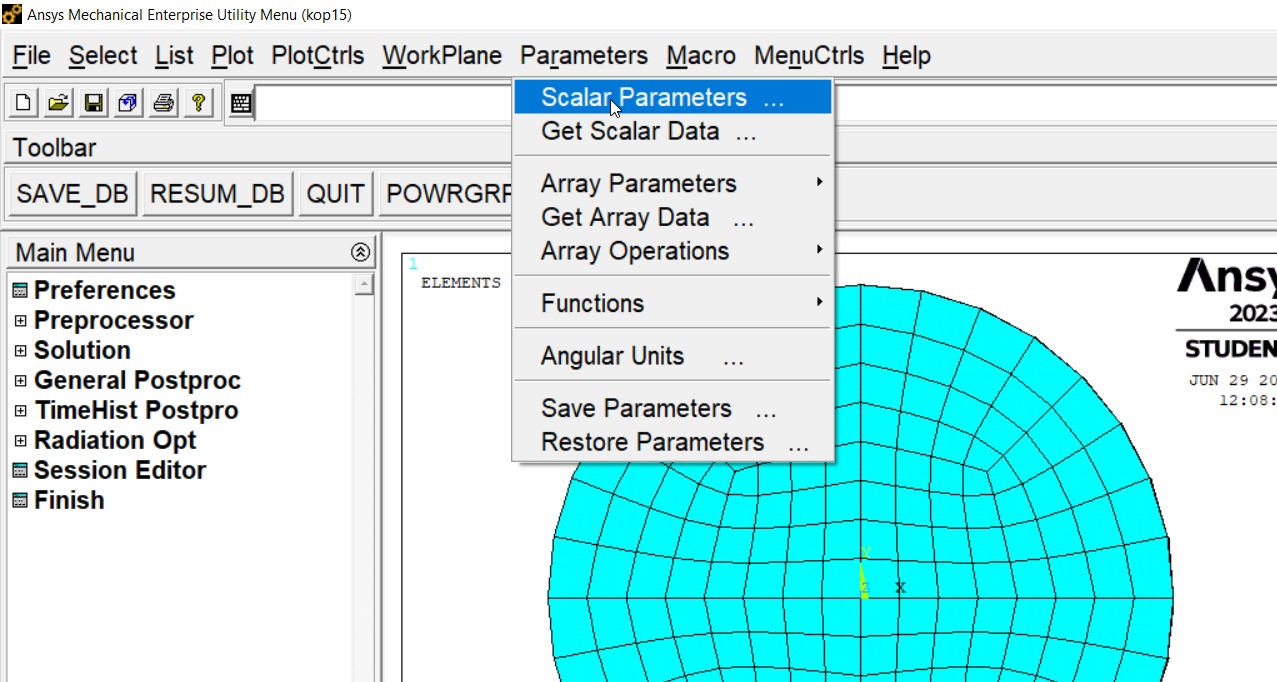
Task: Click the keyboard Raise Hidden icon
Action: tap(240, 103)
